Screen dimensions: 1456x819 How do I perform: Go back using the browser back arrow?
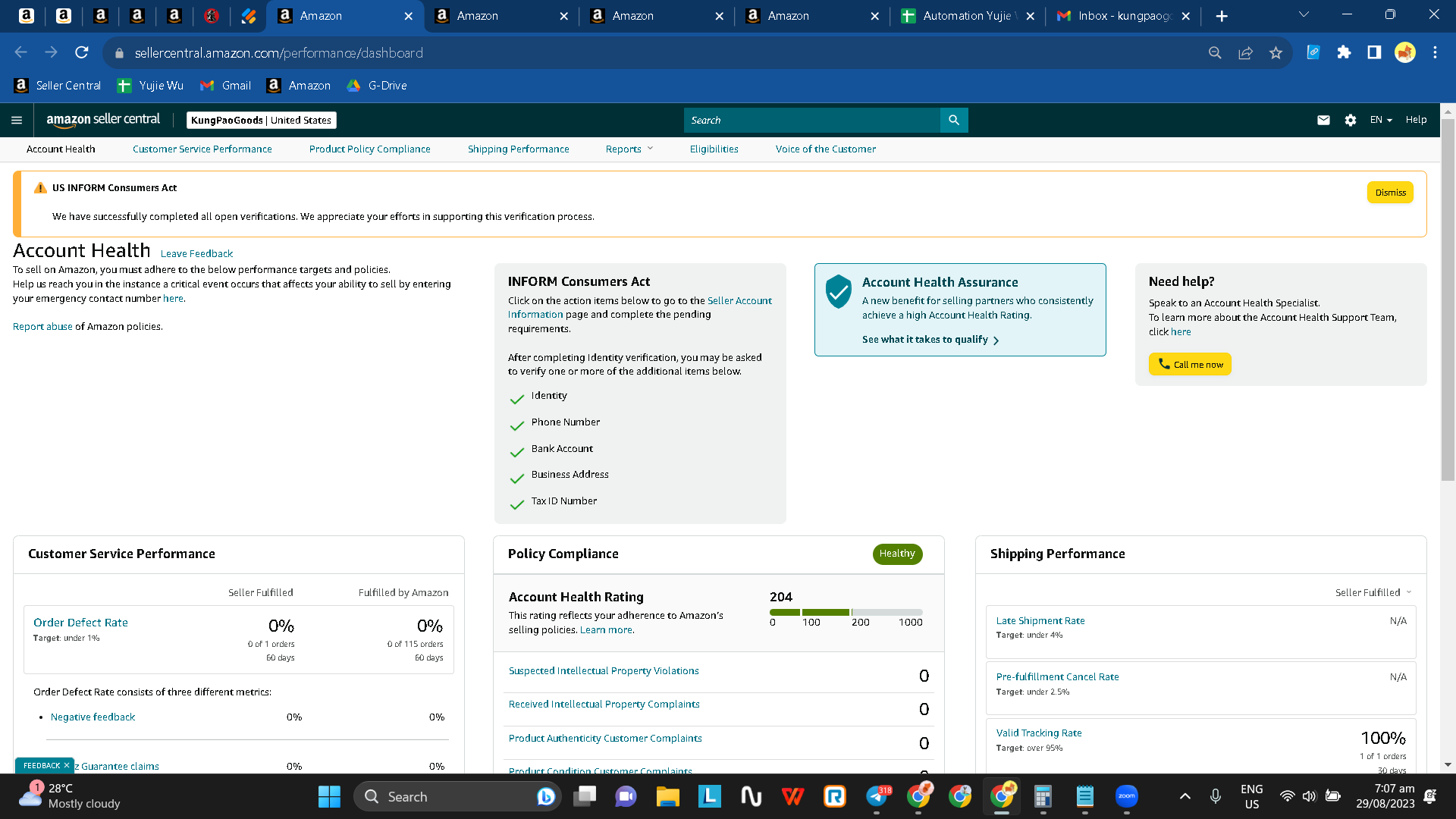tap(21, 52)
